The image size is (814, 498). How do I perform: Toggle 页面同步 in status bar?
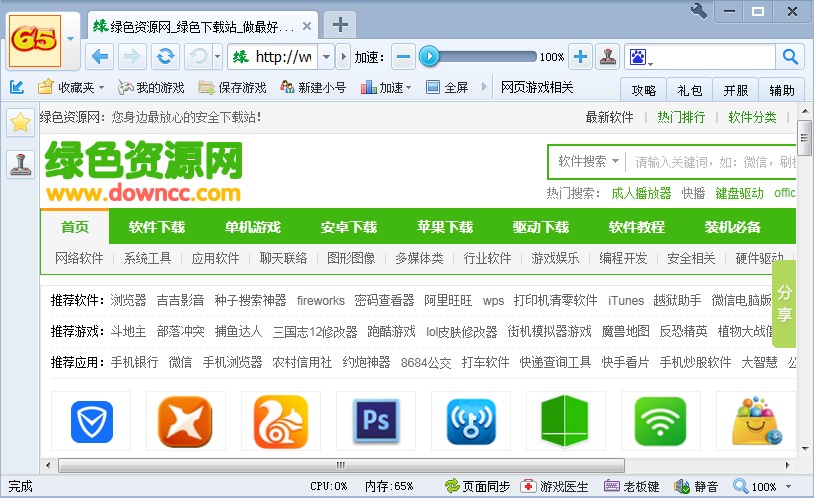[478, 486]
